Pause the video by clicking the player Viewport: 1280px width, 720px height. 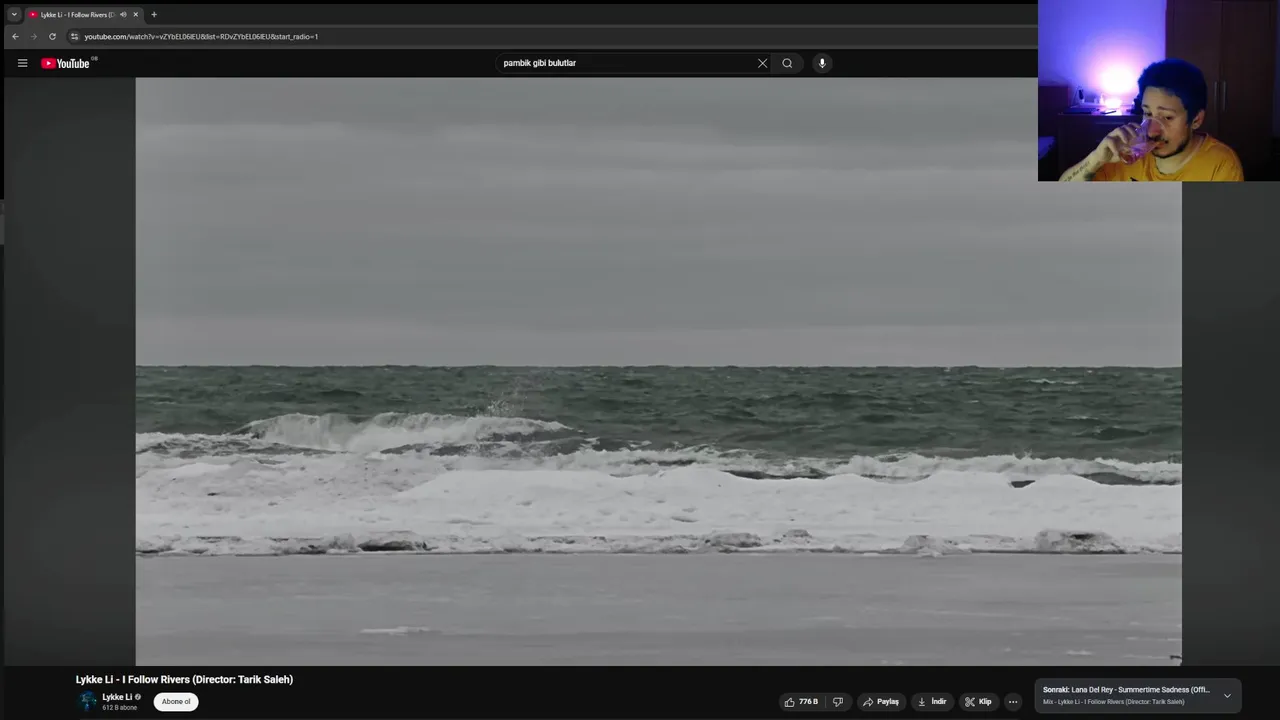click(658, 371)
